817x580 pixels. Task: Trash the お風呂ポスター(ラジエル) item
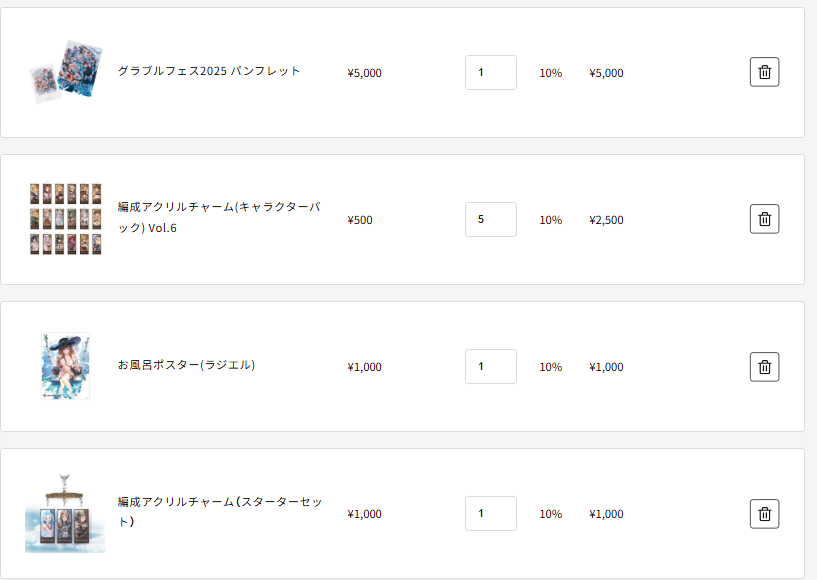[764, 366]
